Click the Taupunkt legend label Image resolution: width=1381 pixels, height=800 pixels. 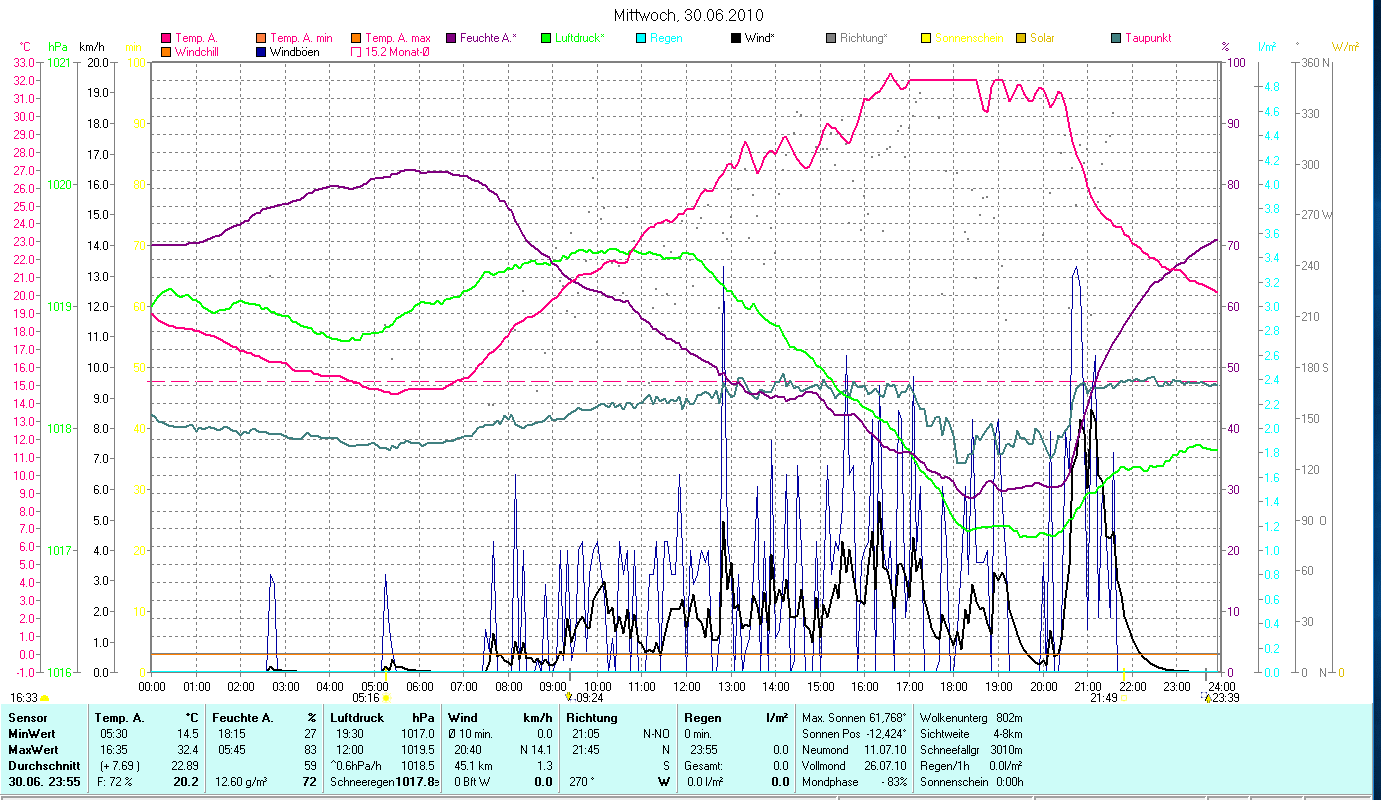pyautogui.click(x=1148, y=39)
